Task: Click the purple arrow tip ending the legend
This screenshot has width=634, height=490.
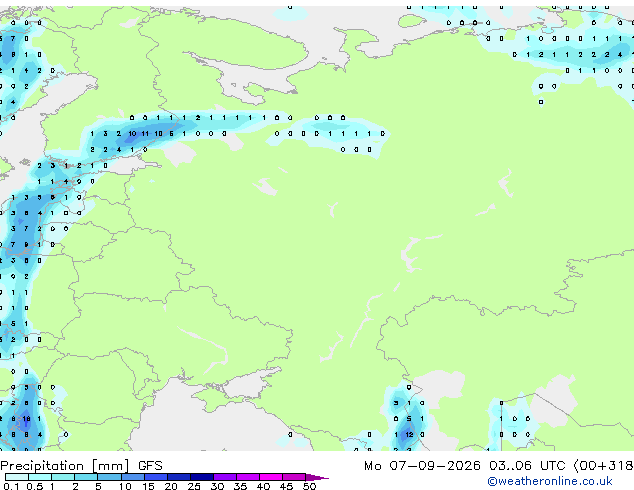Action: coord(317,478)
